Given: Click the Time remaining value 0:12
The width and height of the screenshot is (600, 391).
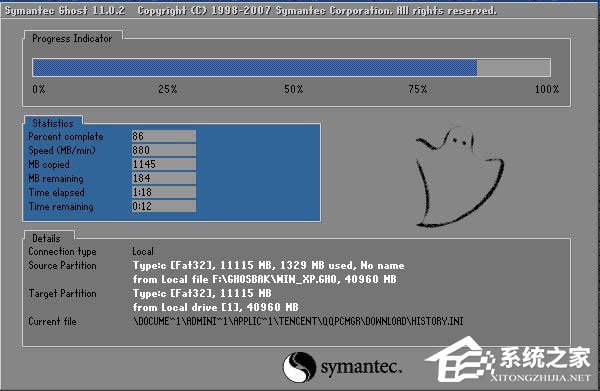Looking at the screenshot, I should point(164,206).
